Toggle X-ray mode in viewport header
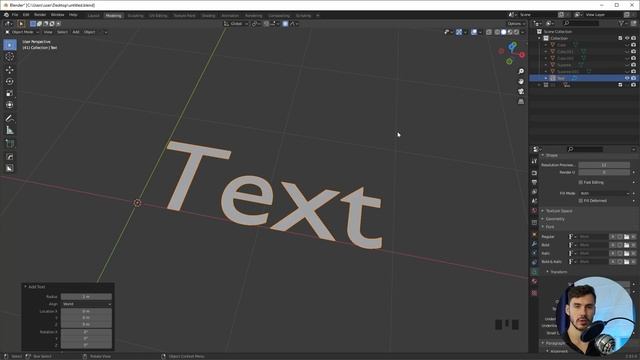Screen dimensions: 640x360 (489, 32)
